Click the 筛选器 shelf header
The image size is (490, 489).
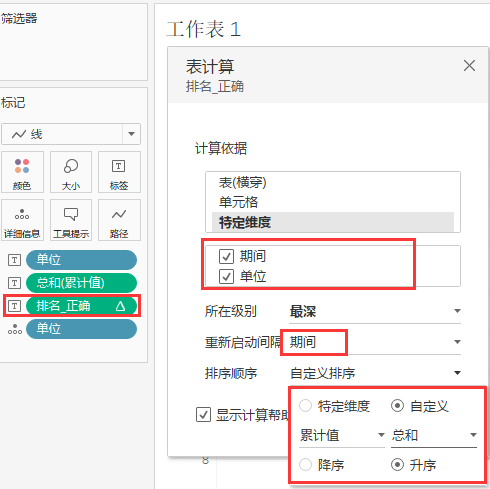point(19,18)
